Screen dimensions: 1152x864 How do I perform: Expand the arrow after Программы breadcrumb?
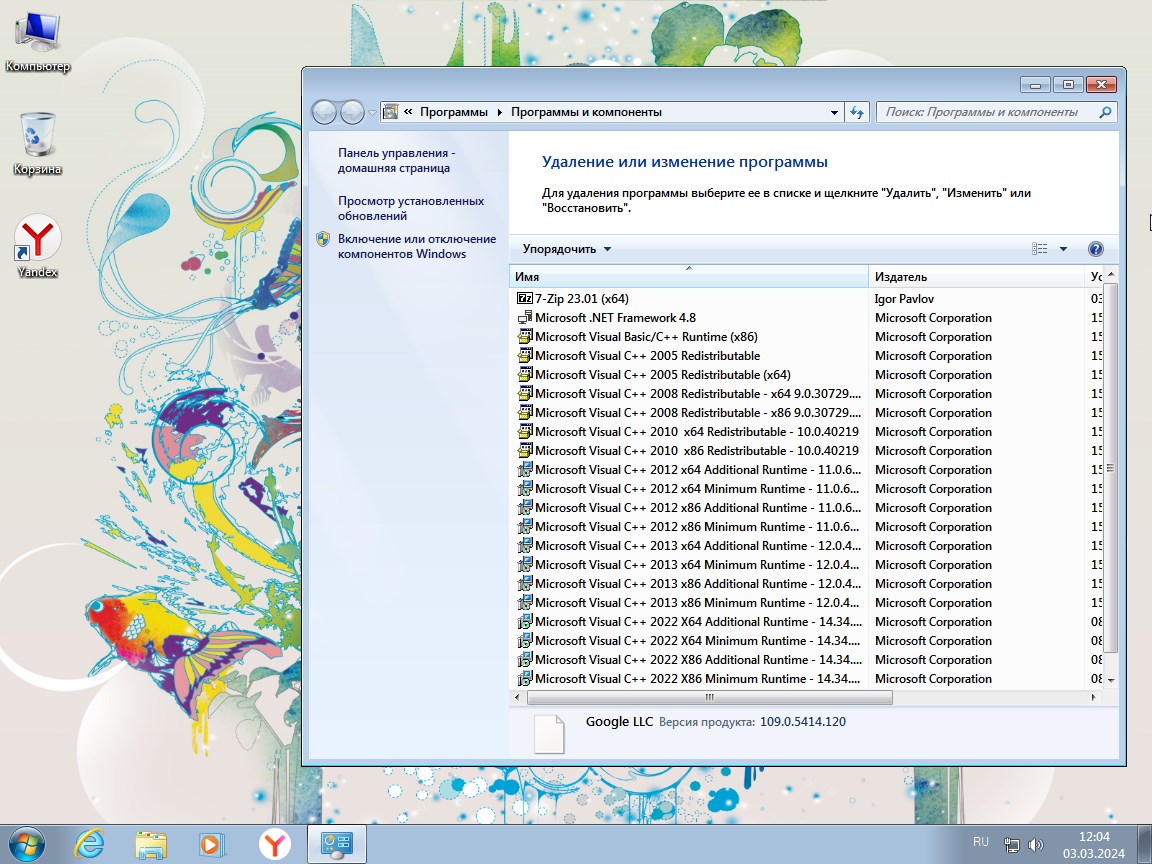click(500, 112)
